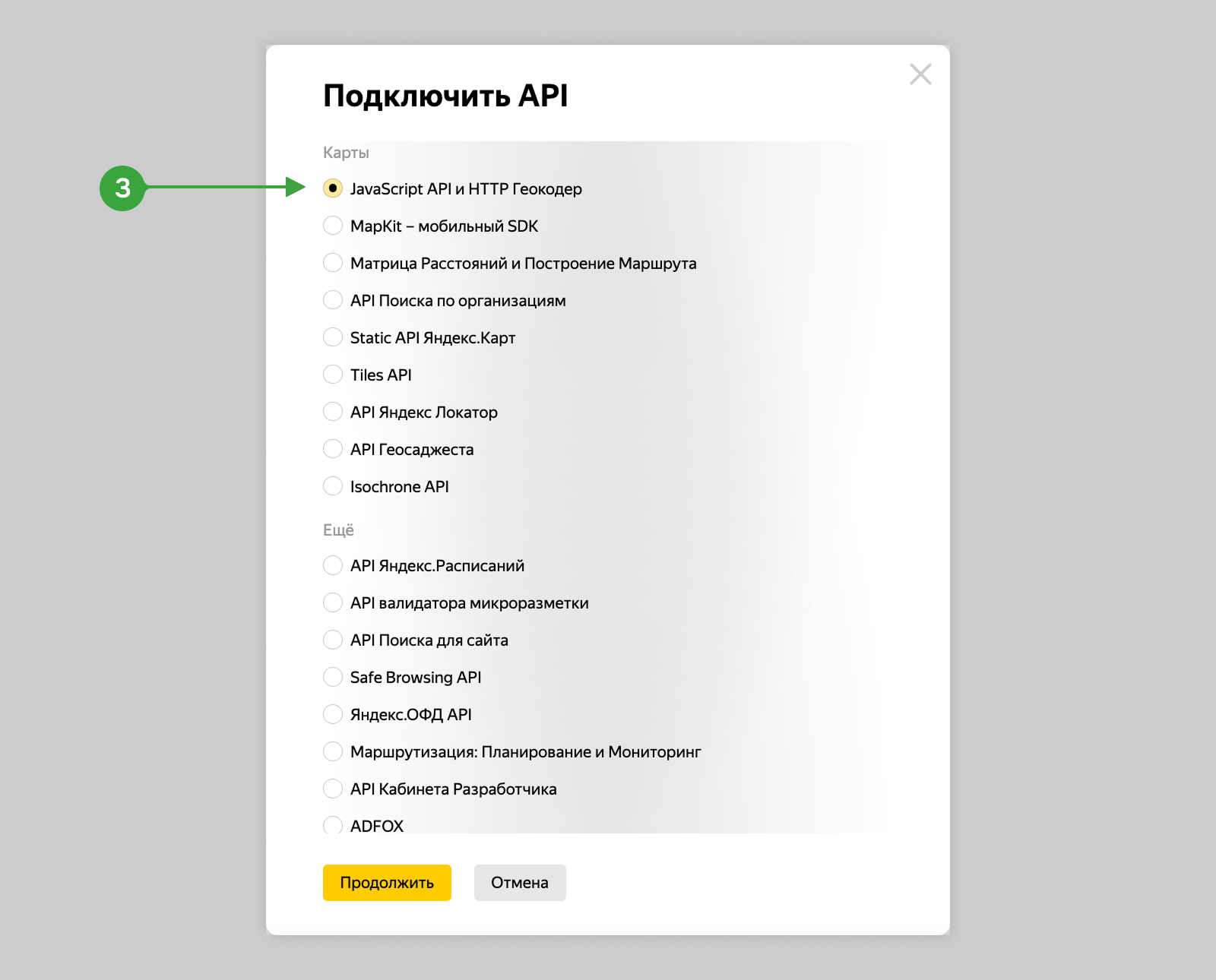Select API валидатора микроразметки
Image resolution: width=1216 pixels, height=980 pixels.
[333, 602]
